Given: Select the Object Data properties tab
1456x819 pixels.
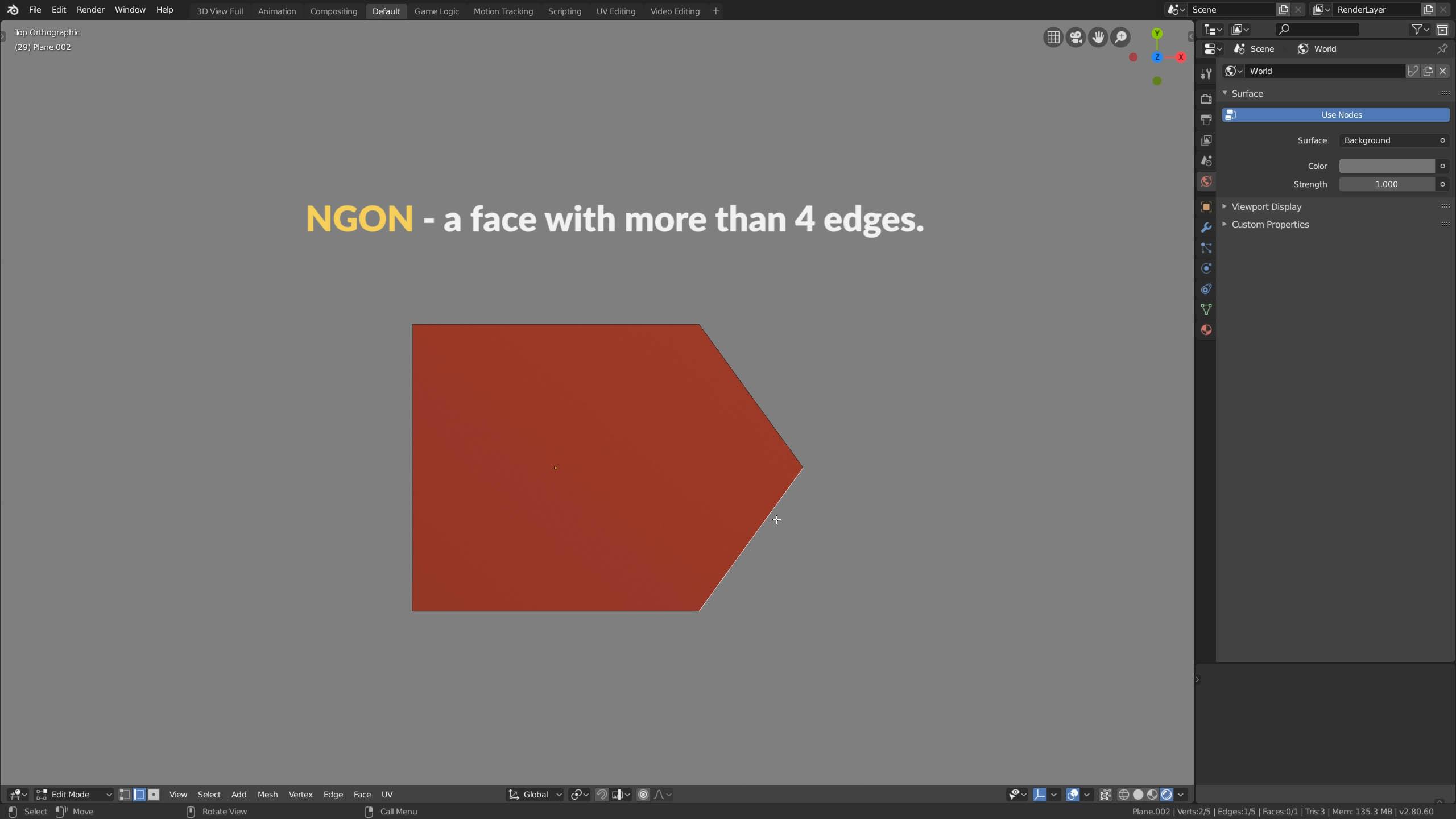Looking at the screenshot, I should tap(1206, 309).
